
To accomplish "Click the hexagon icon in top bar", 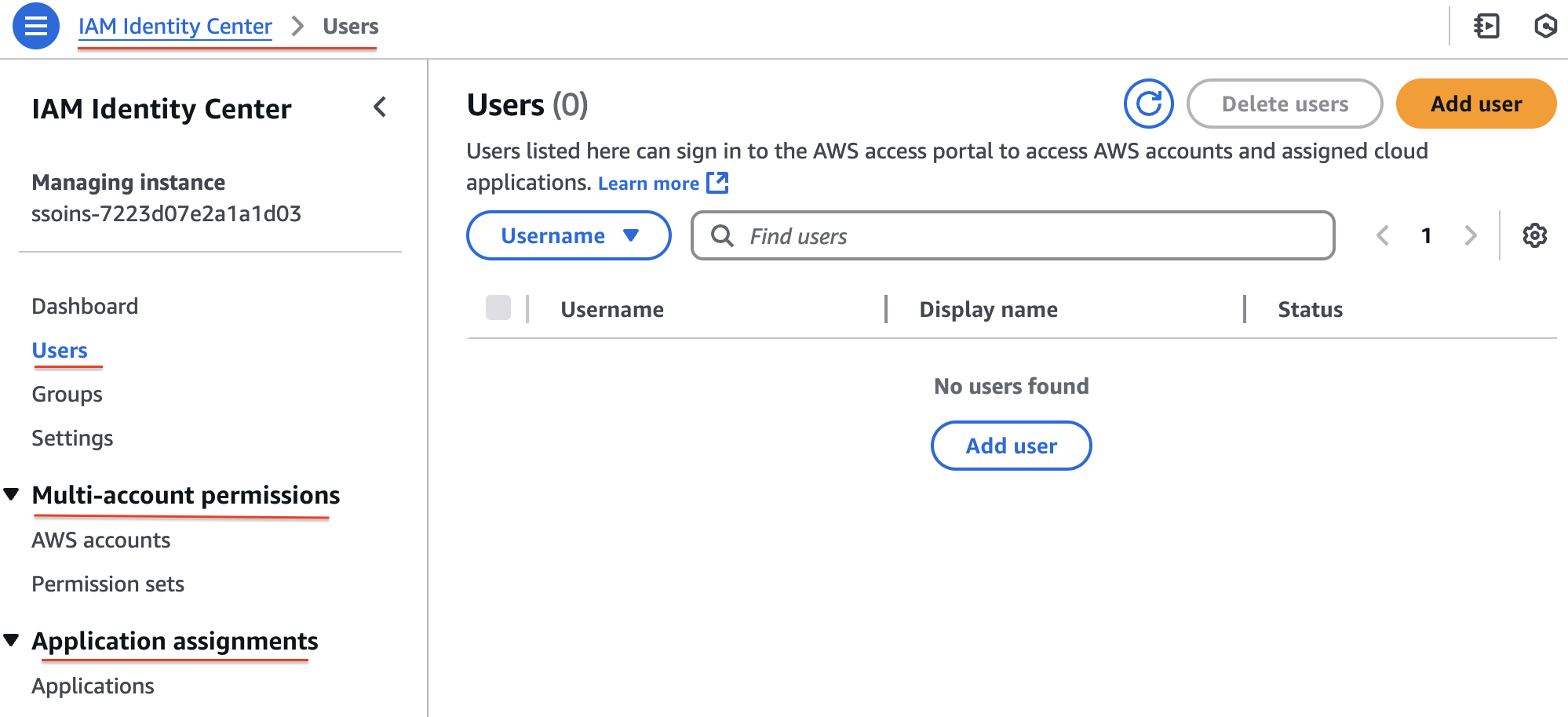I will (x=1544, y=26).
